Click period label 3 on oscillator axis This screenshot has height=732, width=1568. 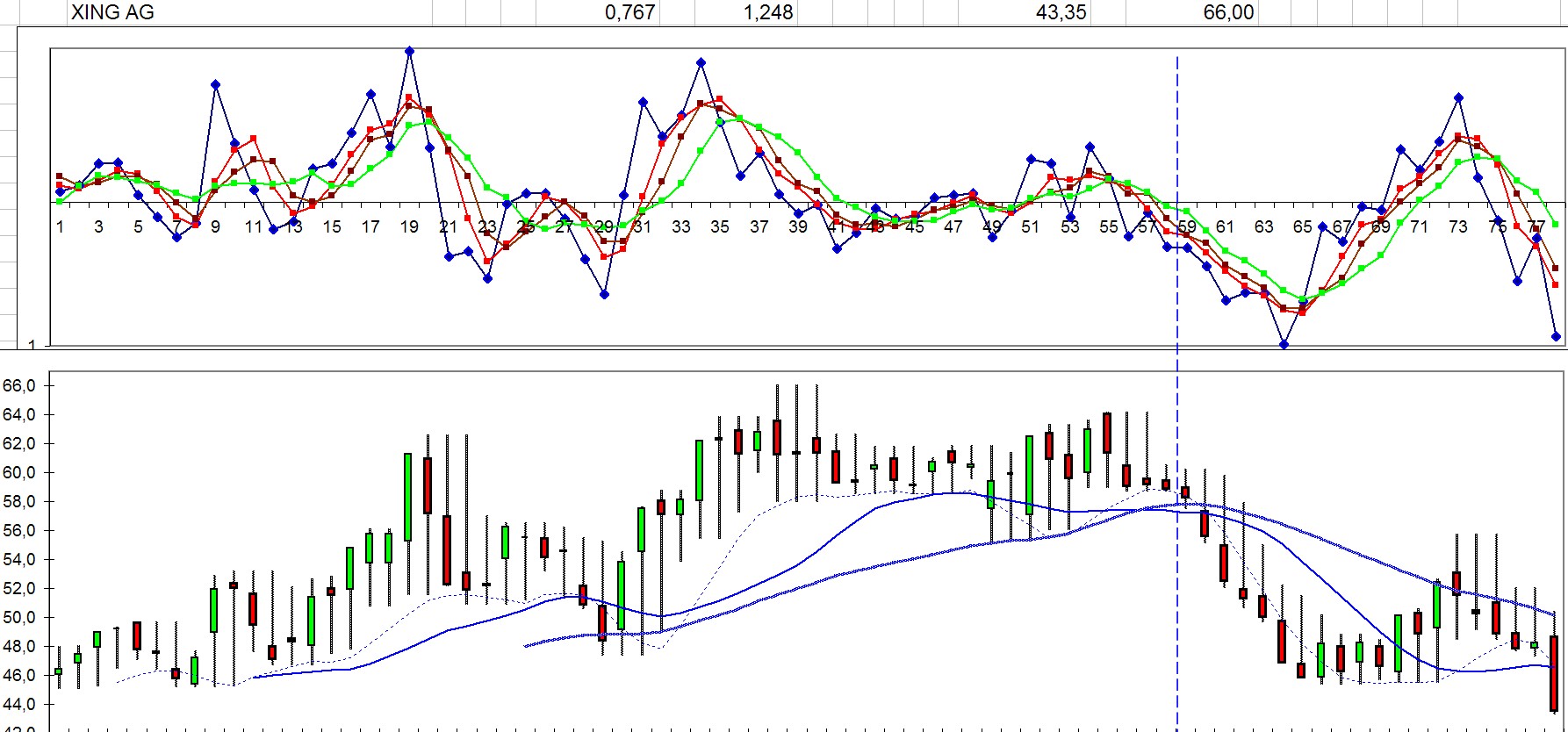coord(98,226)
